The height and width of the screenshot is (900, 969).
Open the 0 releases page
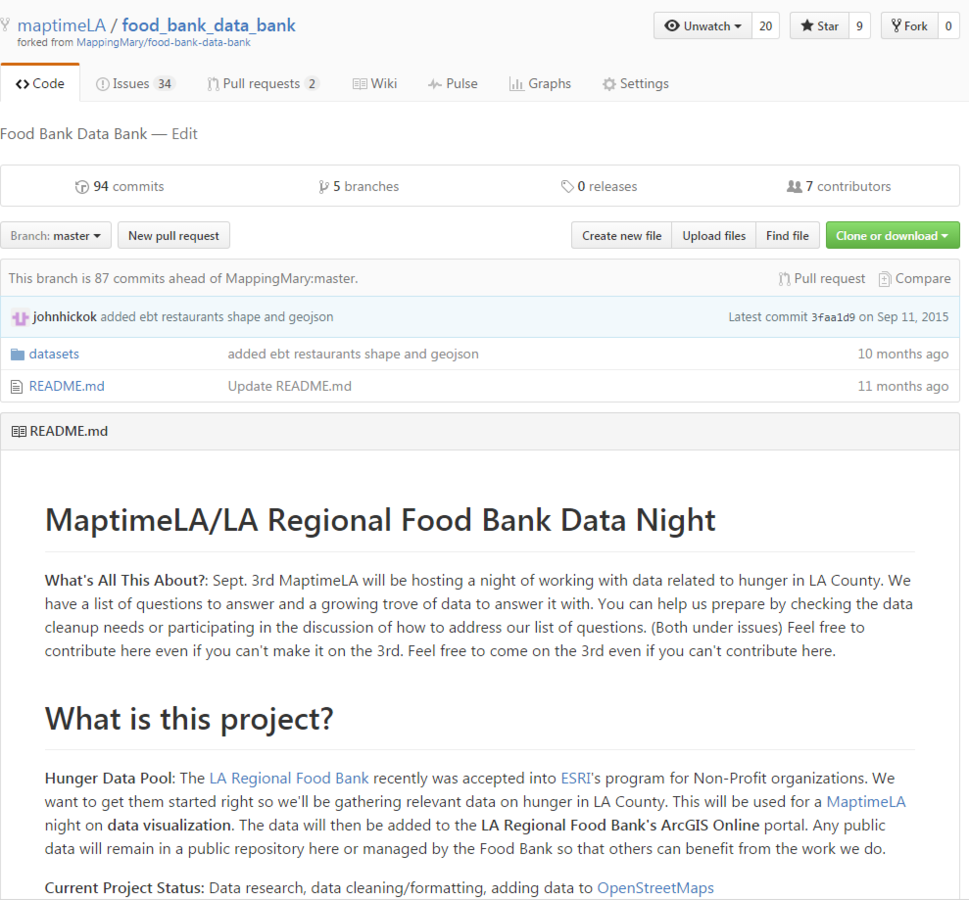point(599,187)
